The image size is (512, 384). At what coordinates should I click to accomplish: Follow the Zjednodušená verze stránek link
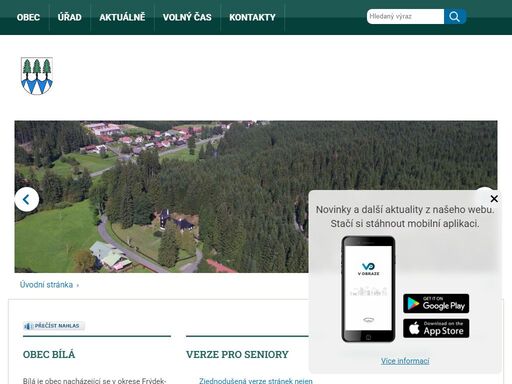(256, 381)
